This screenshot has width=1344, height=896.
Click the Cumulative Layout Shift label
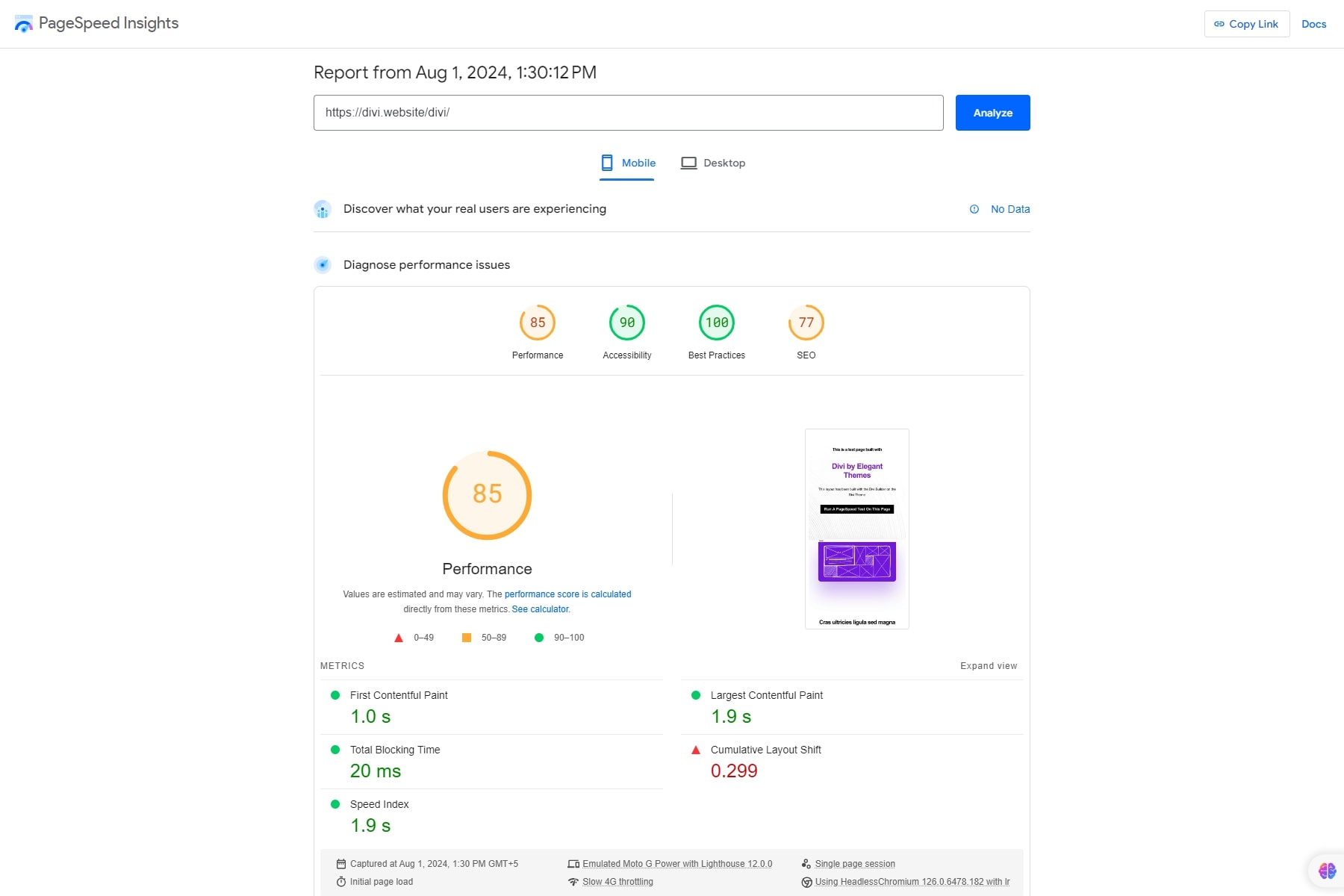click(766, 750)
